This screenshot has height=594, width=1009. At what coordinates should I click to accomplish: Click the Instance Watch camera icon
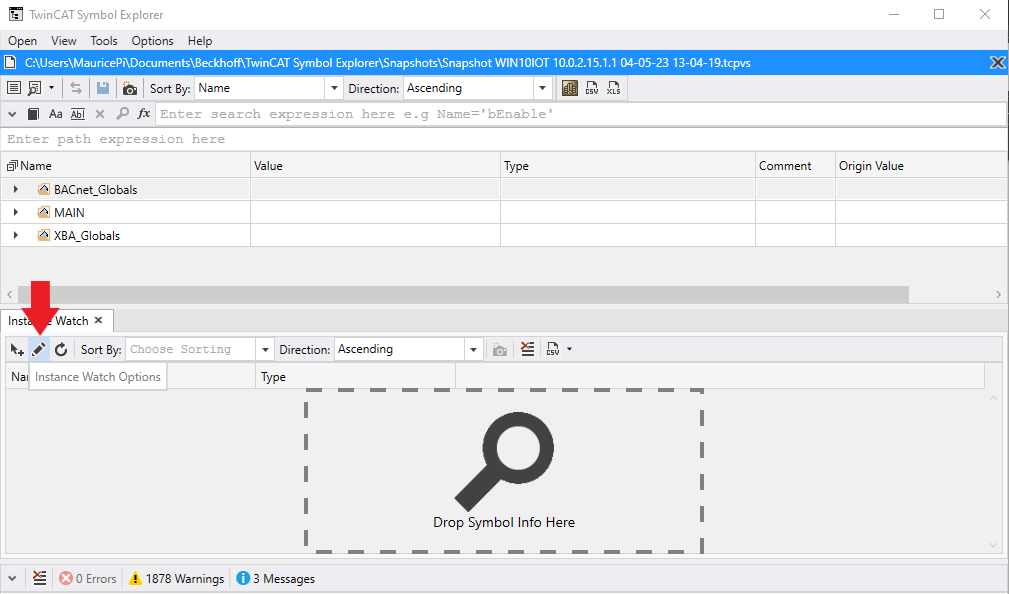499,349
